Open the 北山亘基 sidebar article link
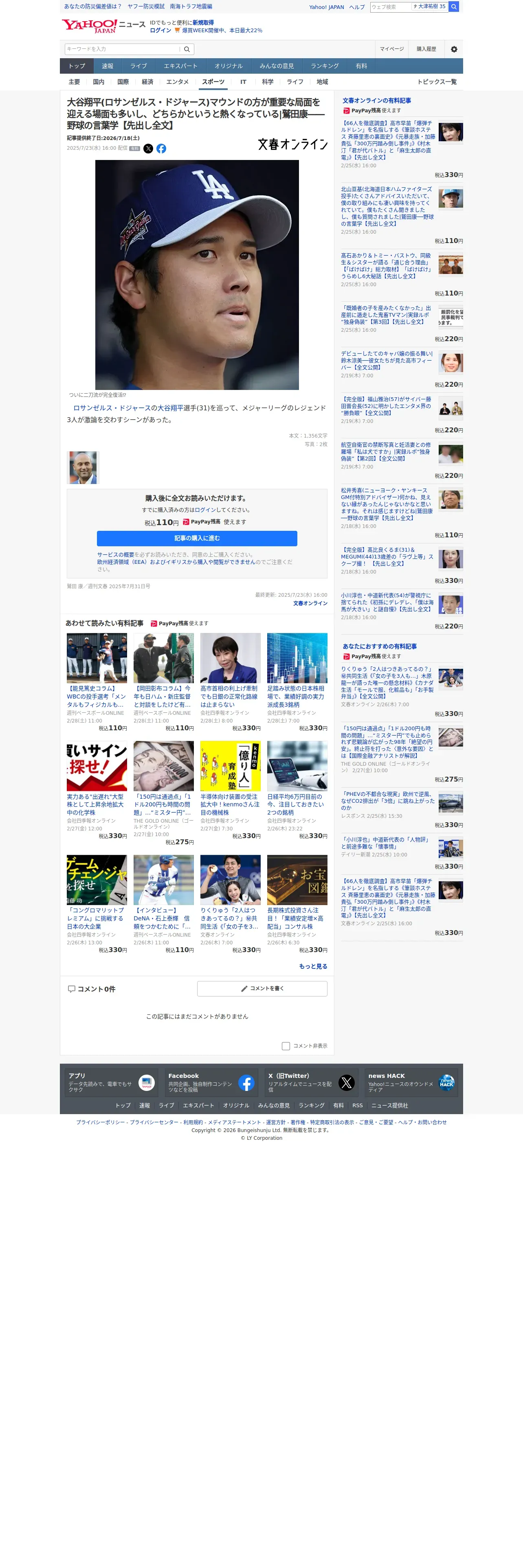Image resolution: width=523 pixels, height=1568 pixels. 387,206
